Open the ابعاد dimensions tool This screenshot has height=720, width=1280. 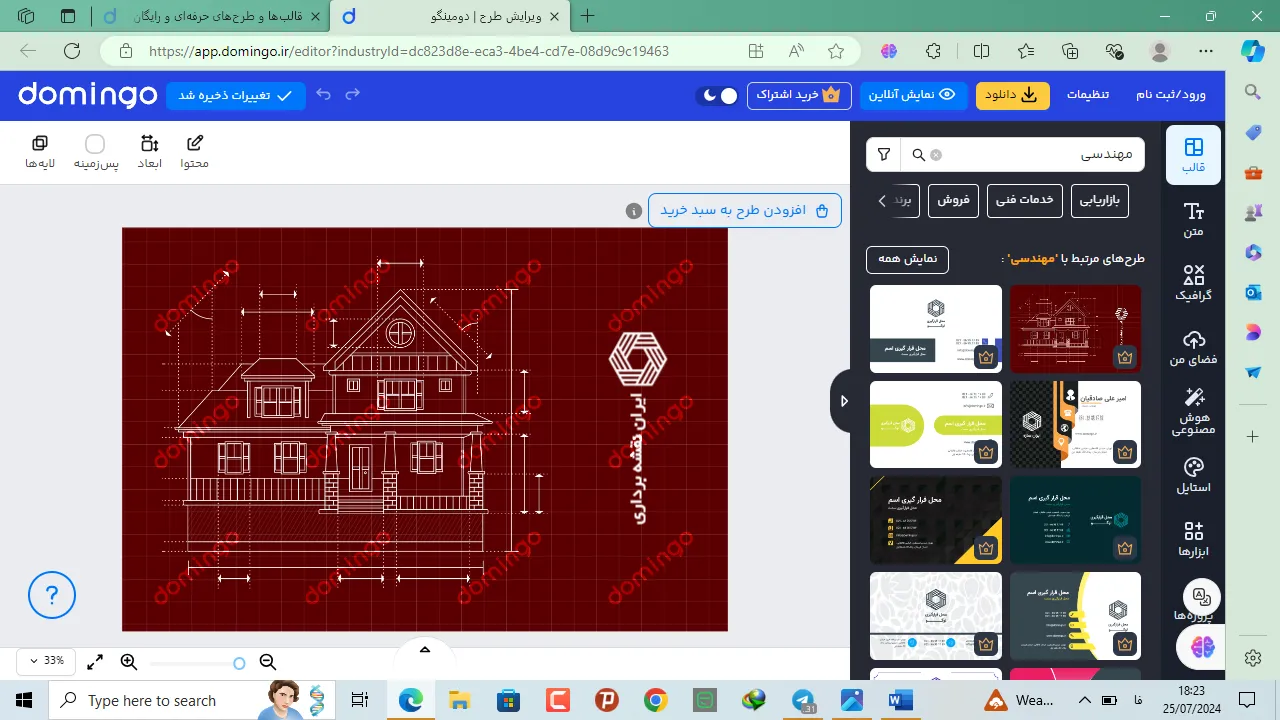(x=149, y=152)
